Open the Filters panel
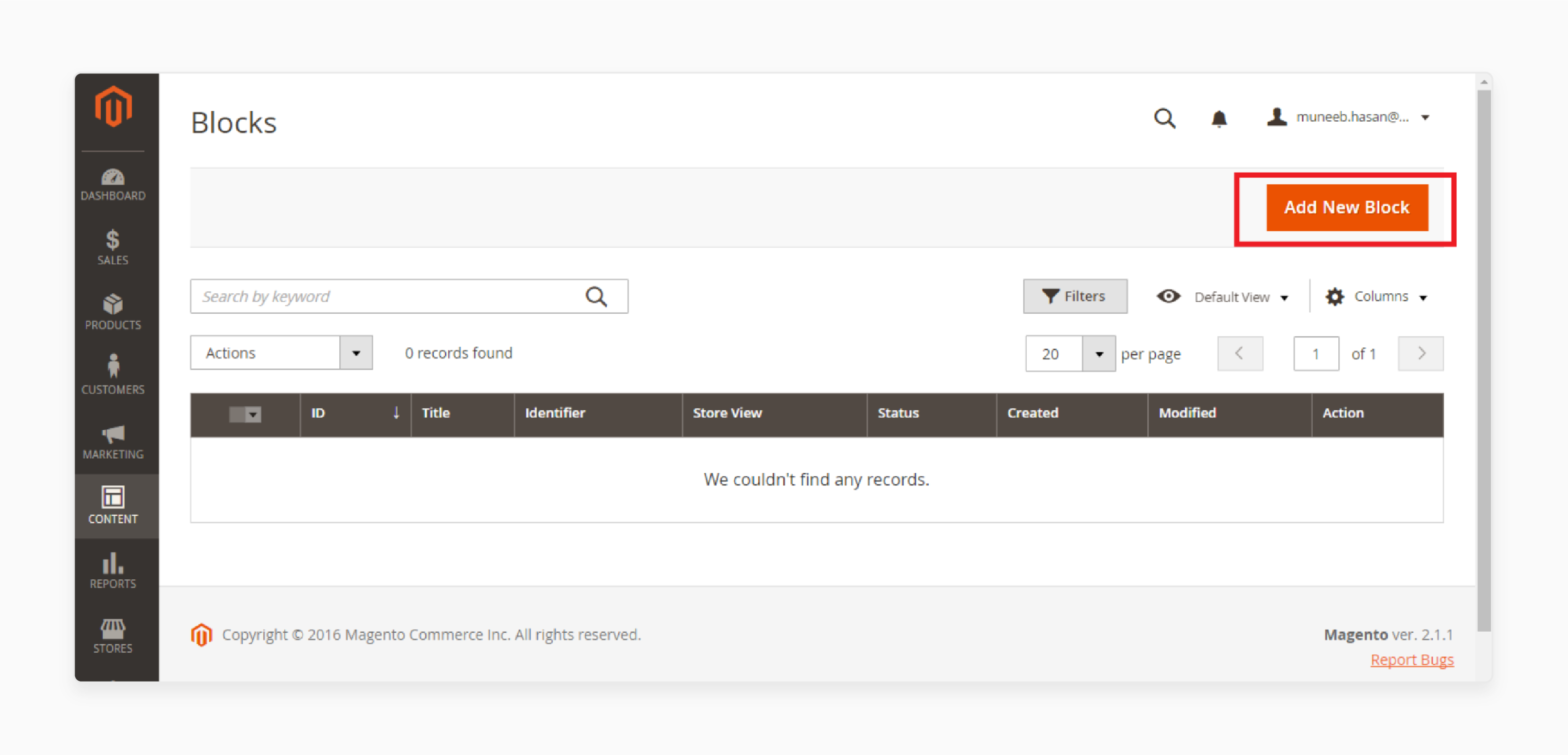Screen dimensions: 1568x755 (x=1075, y=296)
